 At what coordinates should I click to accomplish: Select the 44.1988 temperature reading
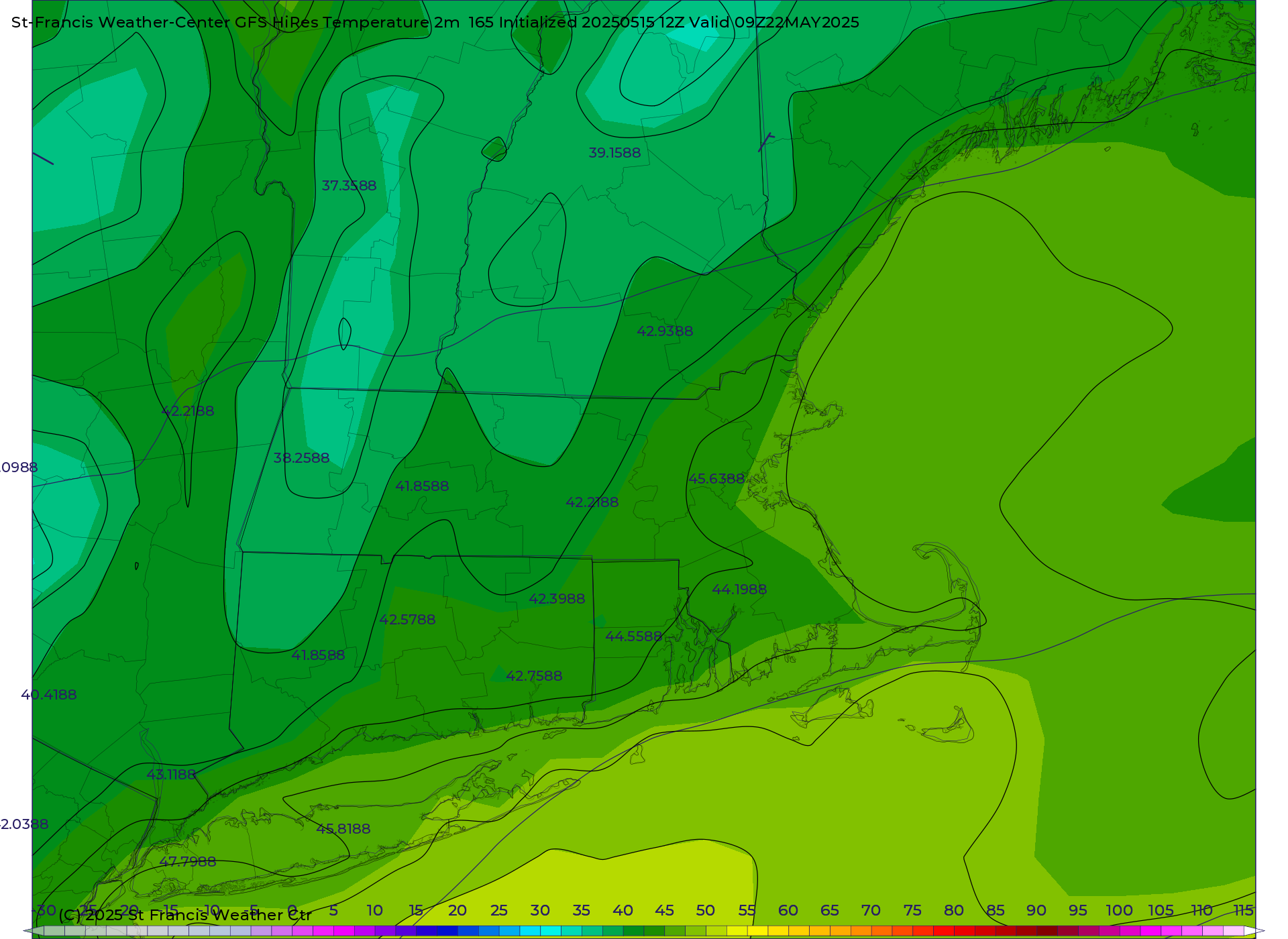pyautogui.click(x=739, y=590)
